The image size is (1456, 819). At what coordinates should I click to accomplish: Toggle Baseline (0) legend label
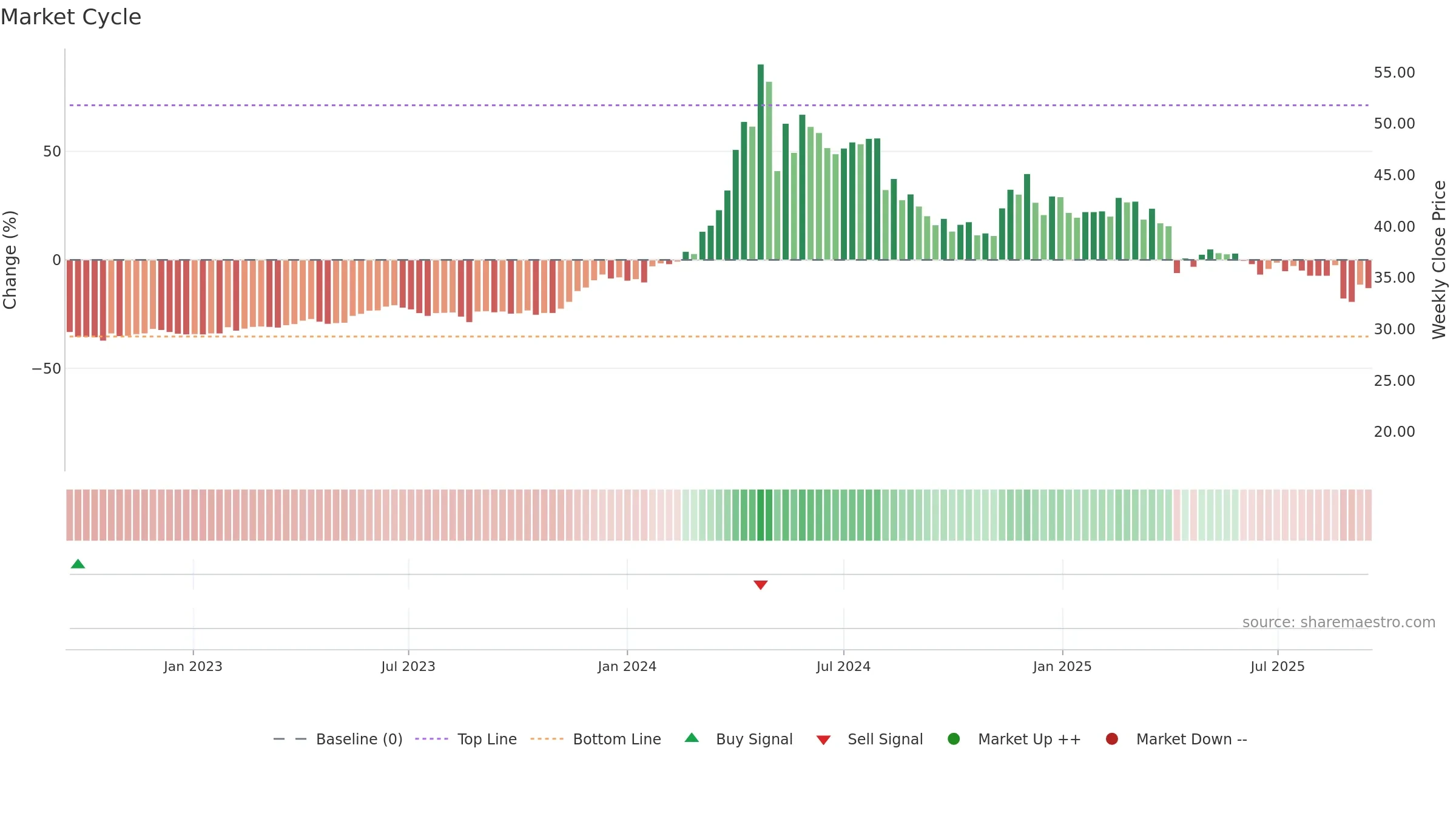(359, 739)
